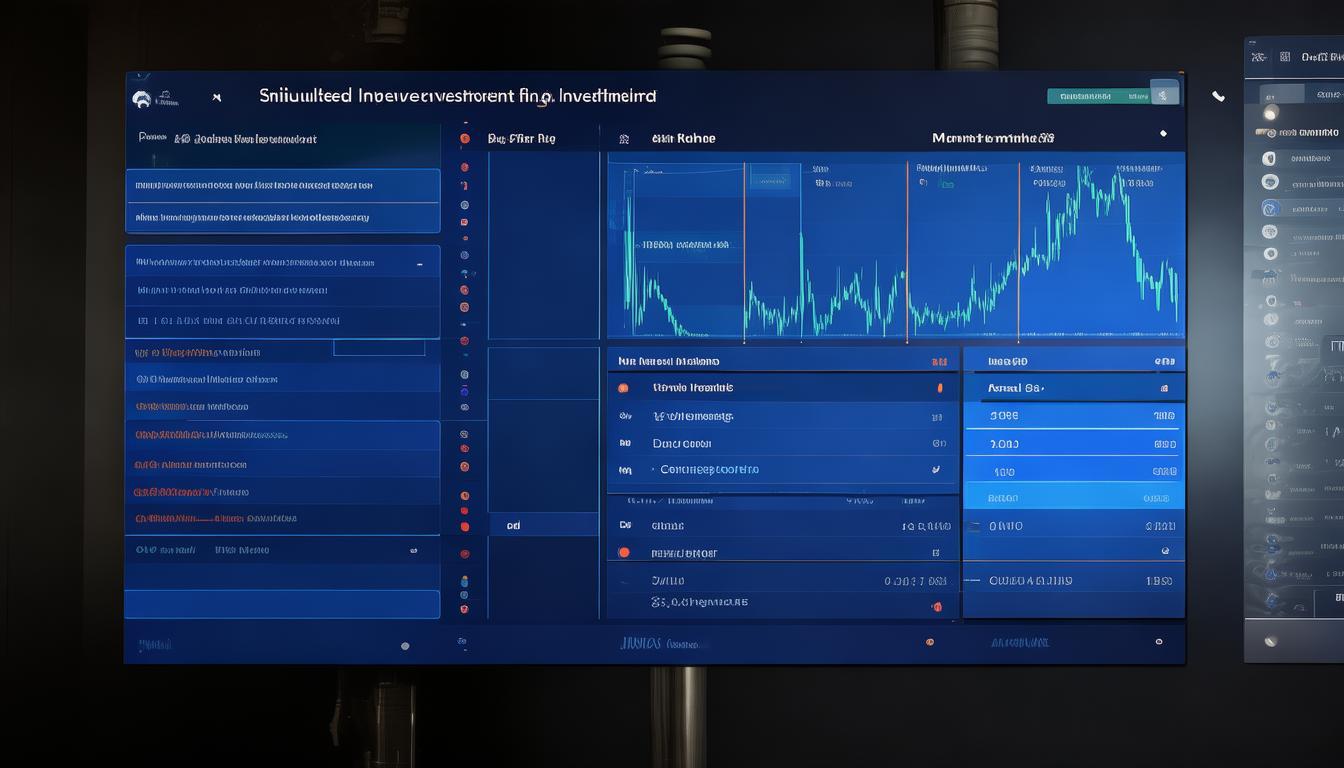Screen dimensions: 1344x768
Task: Expand the row with dash before 'OUIUO'
Action: pyautogui.click(x=971, y=580)
